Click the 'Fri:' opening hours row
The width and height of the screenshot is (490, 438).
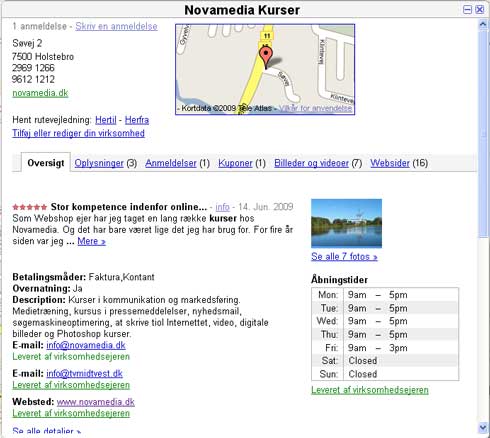tap(385, 348)
